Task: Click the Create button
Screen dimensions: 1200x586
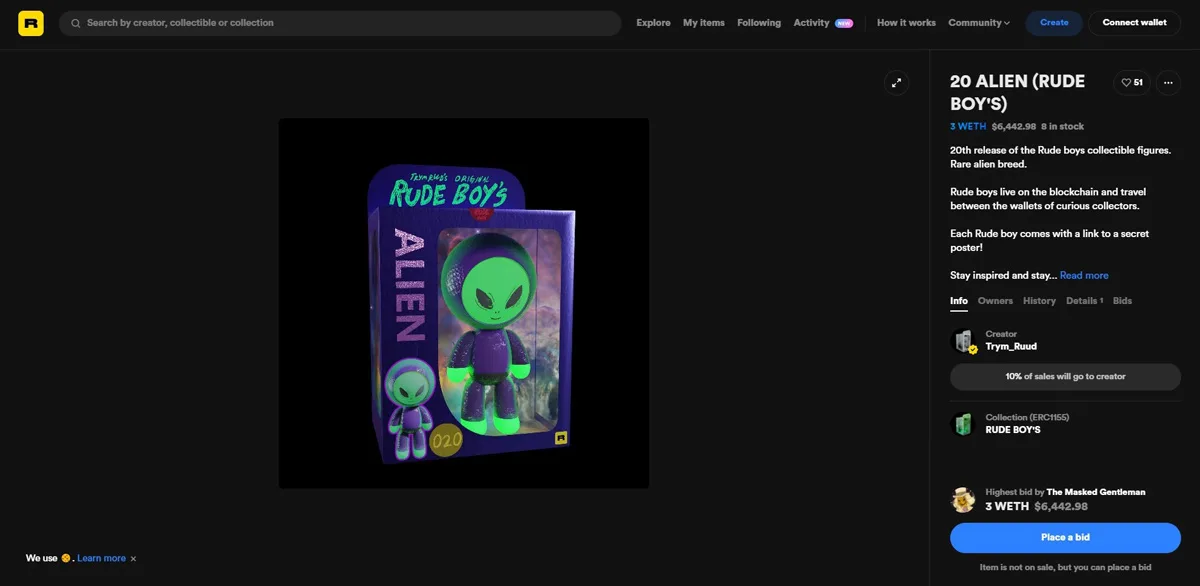Action: 1054,23
